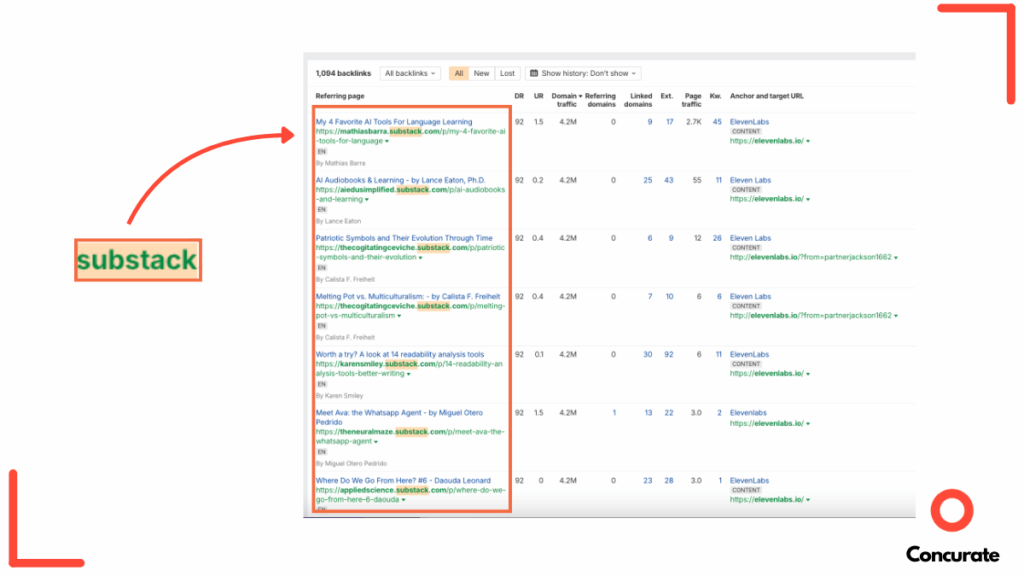This screenshot has width=1024, height=576.
Task: Click the mathiasbarra.substack.com URL
Action: coord(410,136)
